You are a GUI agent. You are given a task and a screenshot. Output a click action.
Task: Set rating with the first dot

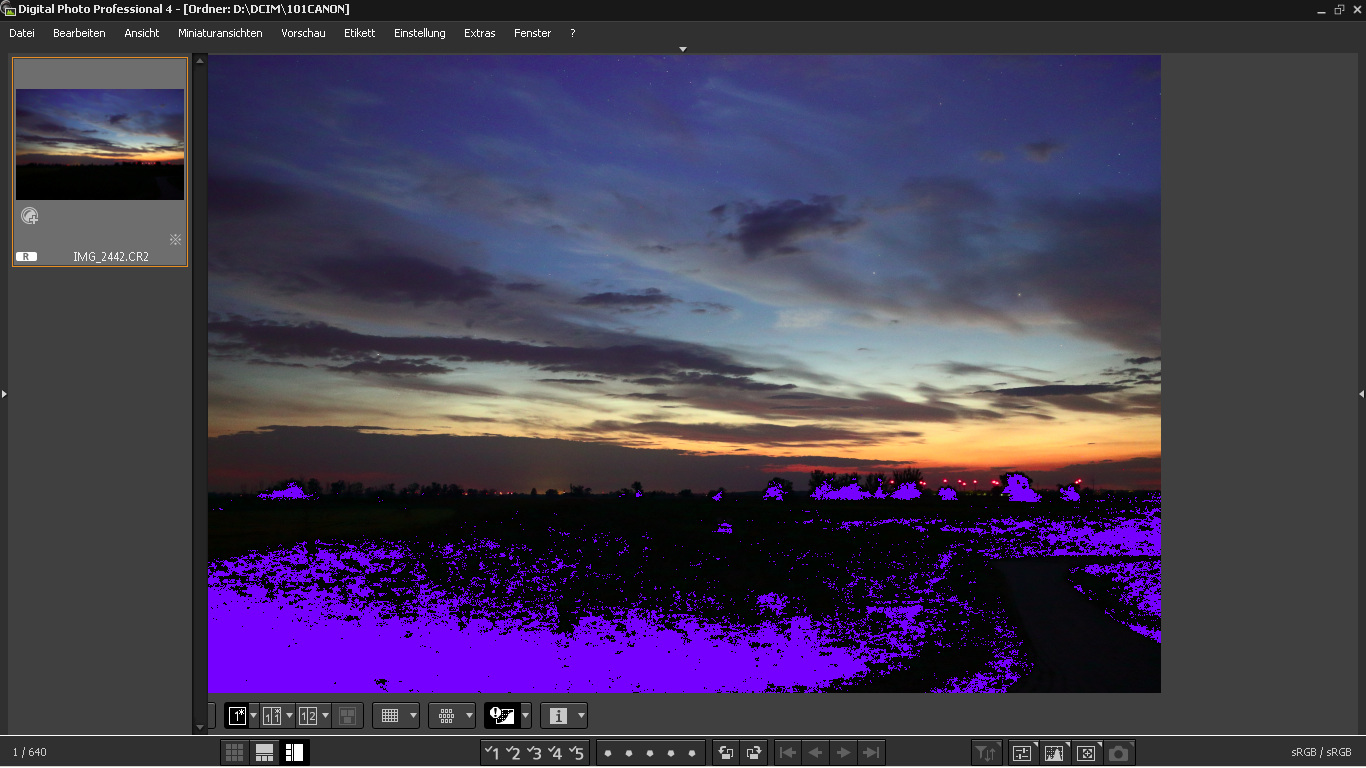click(608, 753)
